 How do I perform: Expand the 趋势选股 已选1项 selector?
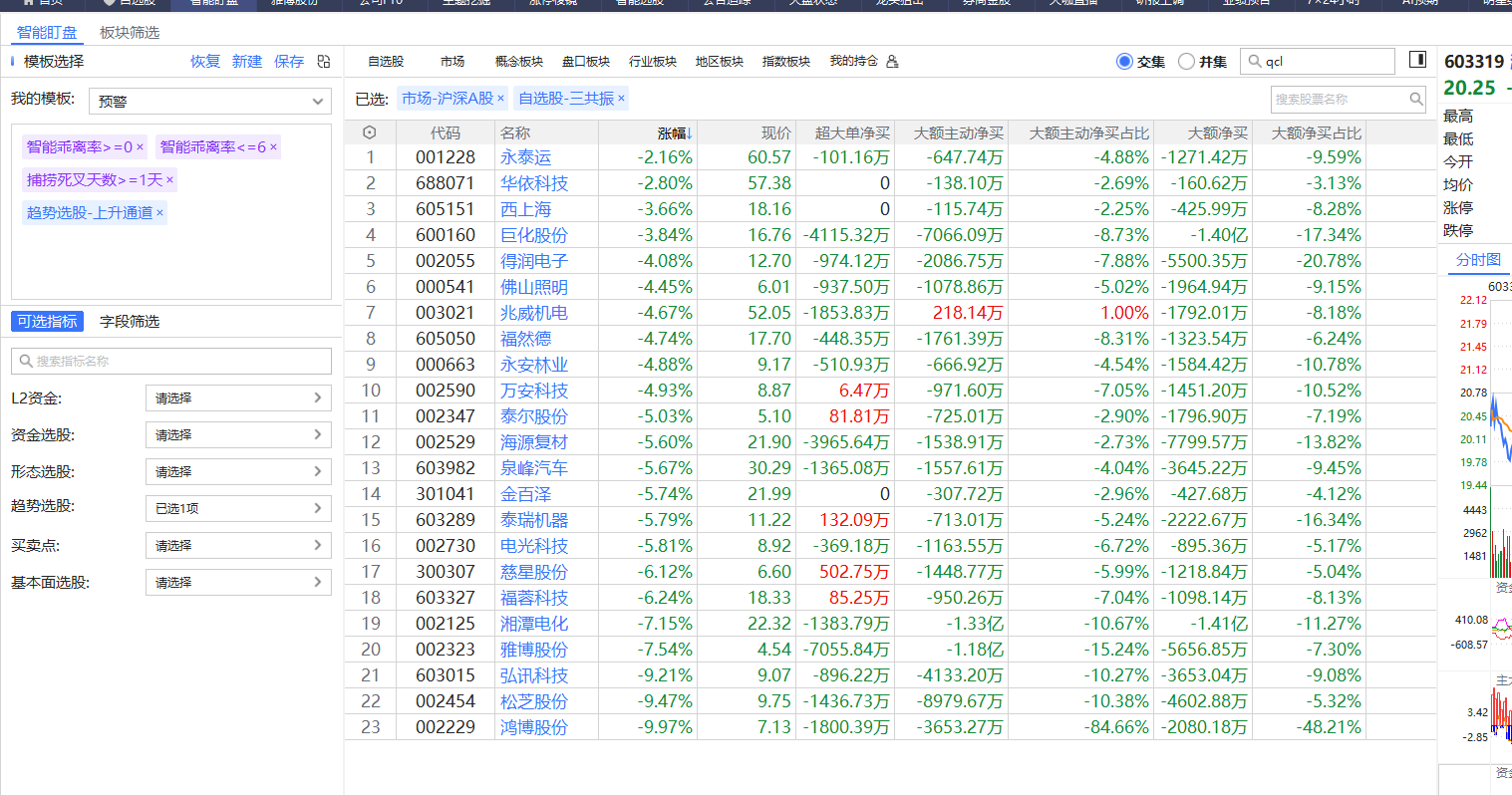(238, 508)
